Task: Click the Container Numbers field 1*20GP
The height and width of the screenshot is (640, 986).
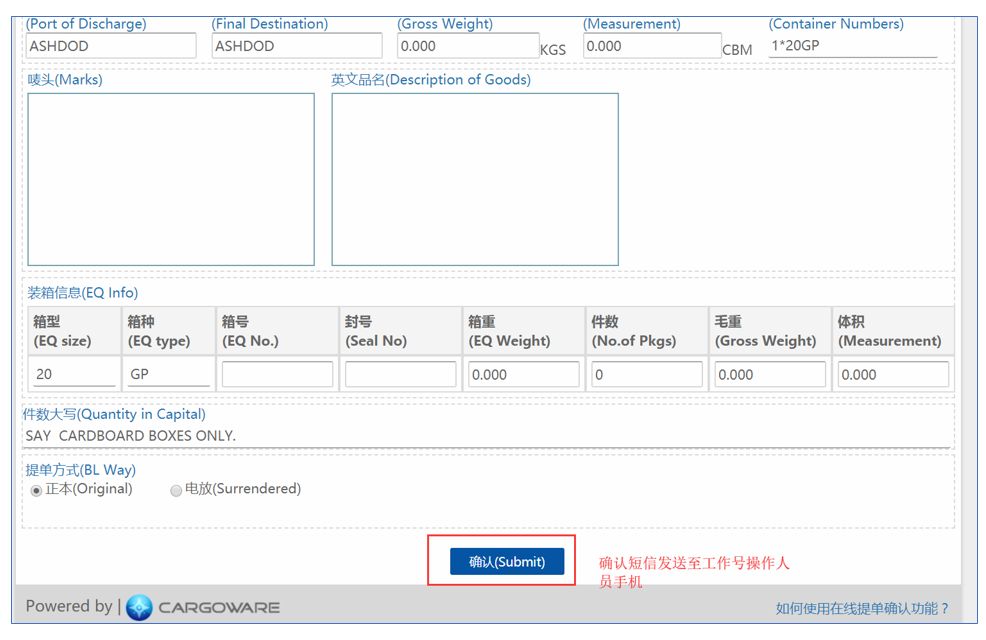Action: coord(853,45)
